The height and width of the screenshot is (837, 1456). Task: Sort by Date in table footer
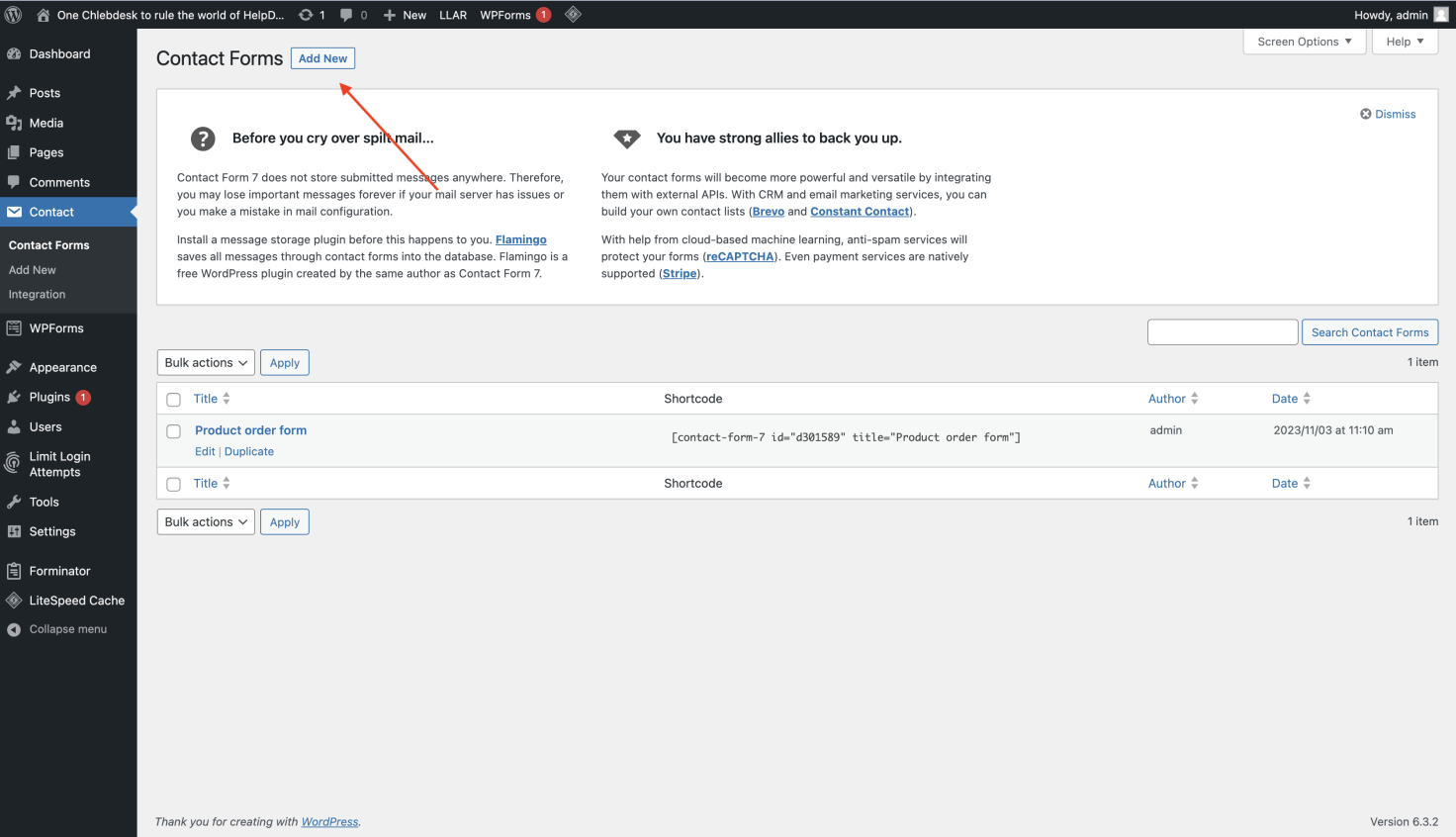pyautogui.click(x=1291, y=484)
